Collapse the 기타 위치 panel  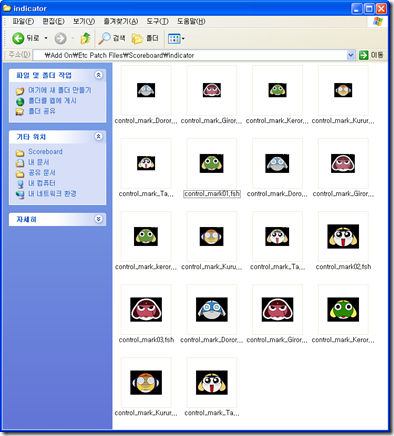98,136
